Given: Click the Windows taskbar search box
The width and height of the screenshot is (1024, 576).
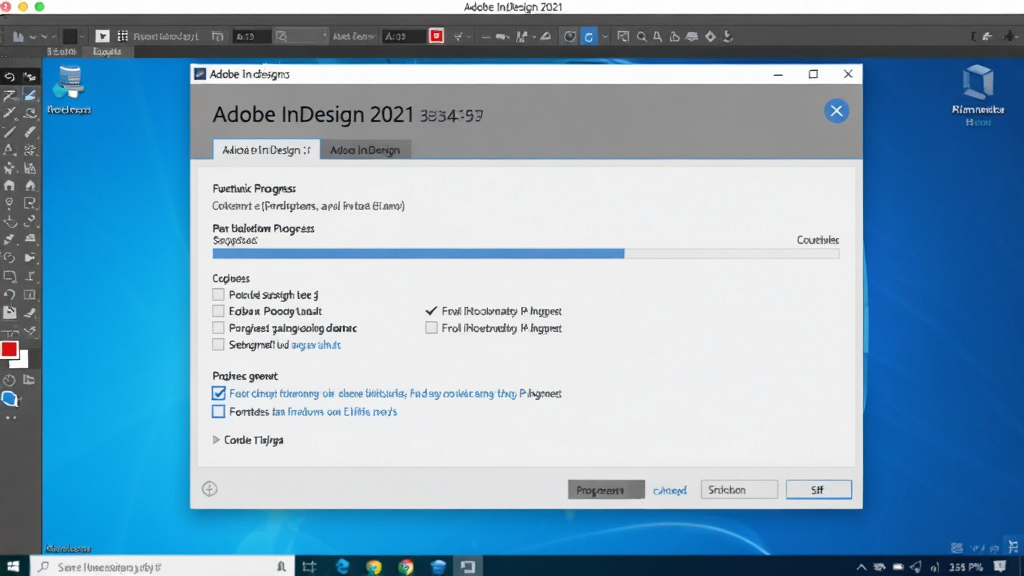Looking at the screenshot, I should [x=162, y=567].
